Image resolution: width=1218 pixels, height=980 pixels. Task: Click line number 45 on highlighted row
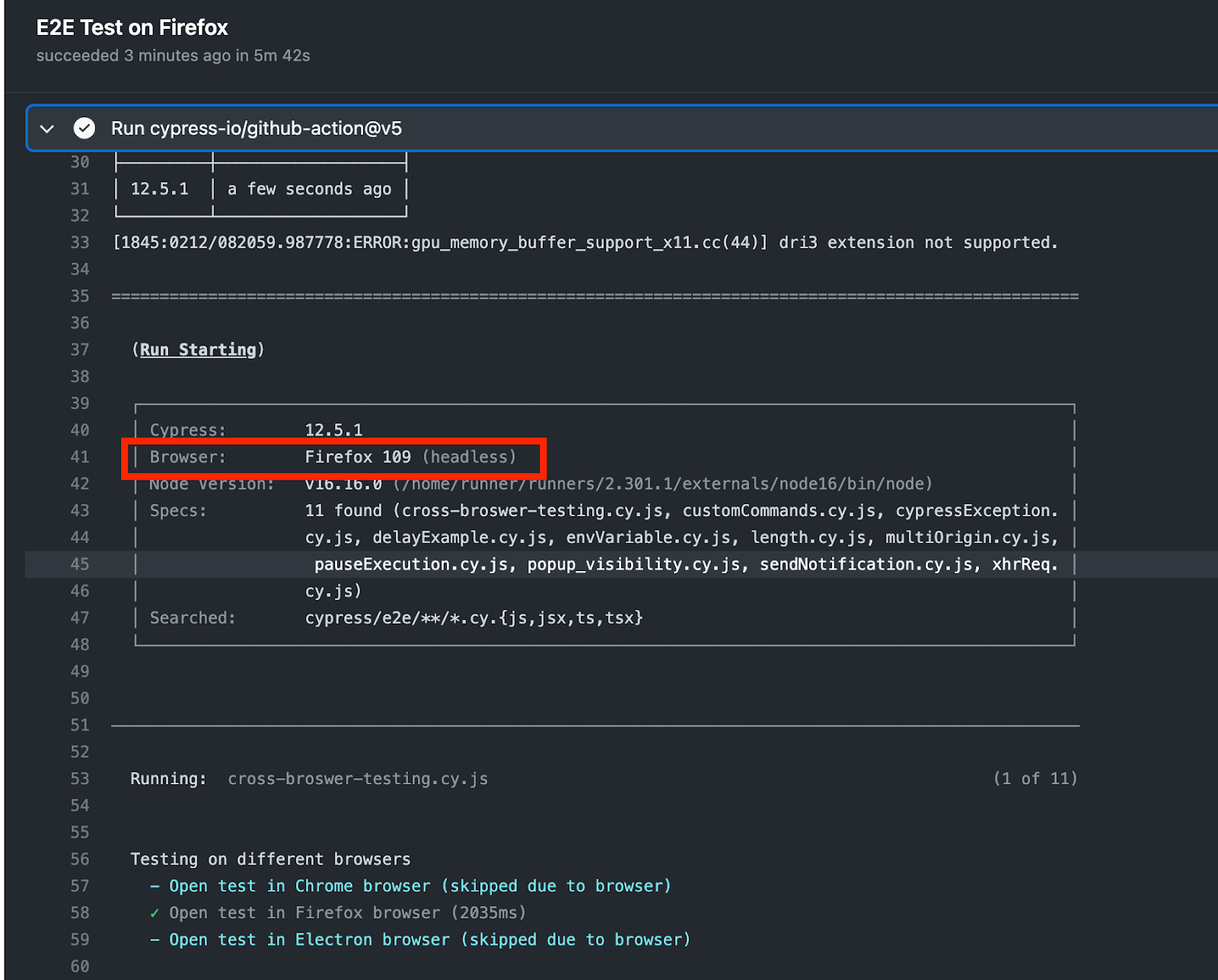tap(79, 563)
